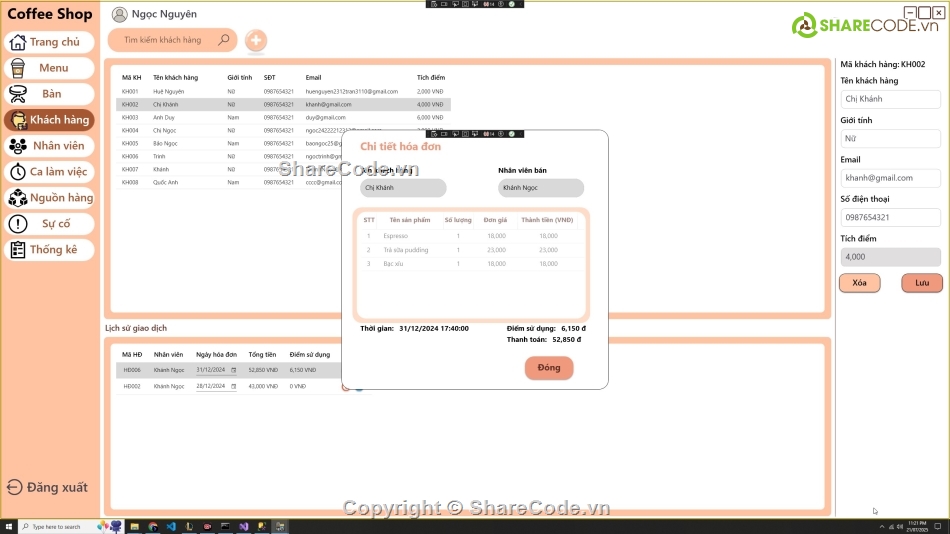The width and height of the screenshot is (950, 534).
Task: Select customer row KH003 Anh Duy
Action: coord(283,118)
